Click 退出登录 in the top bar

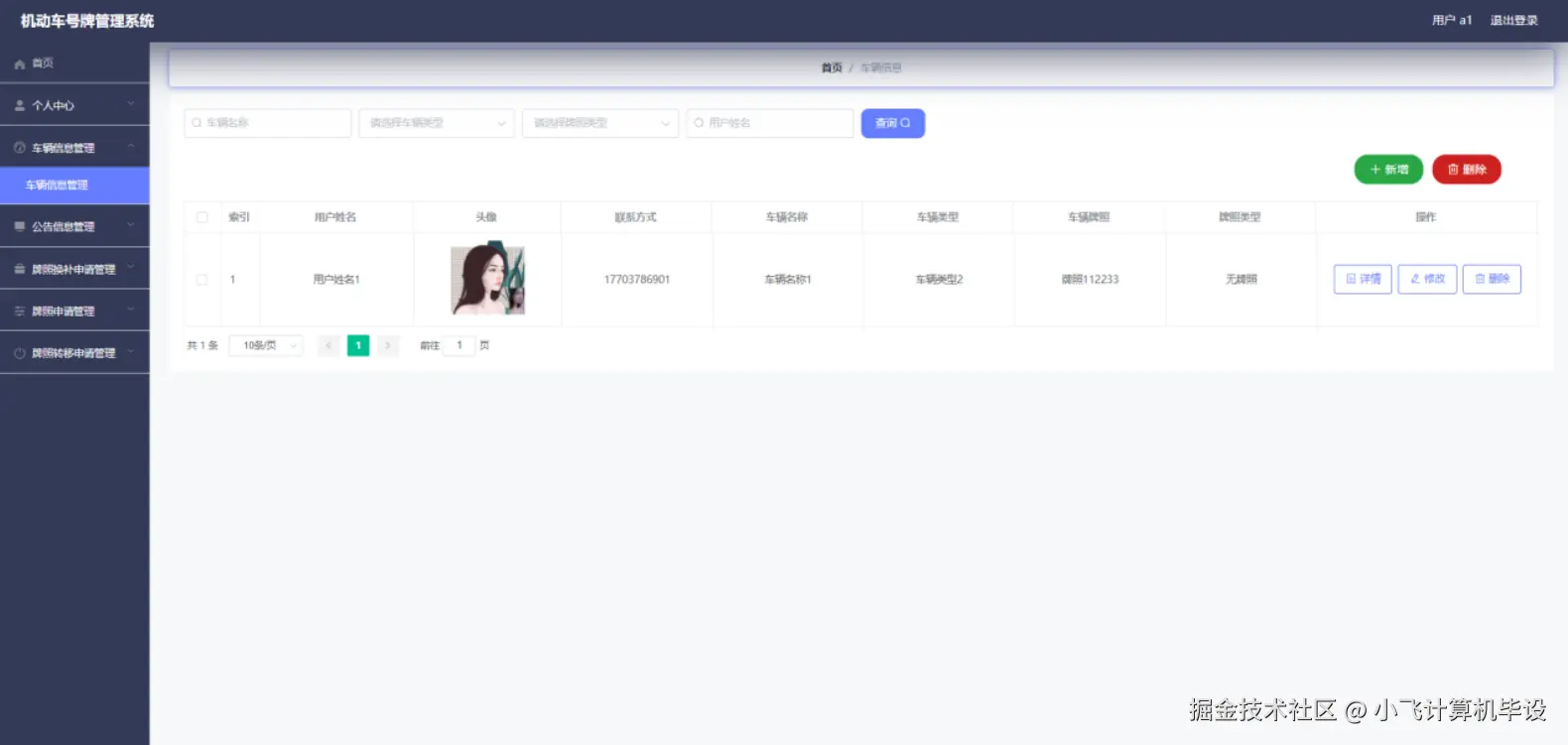click(x=1513, y=20)
